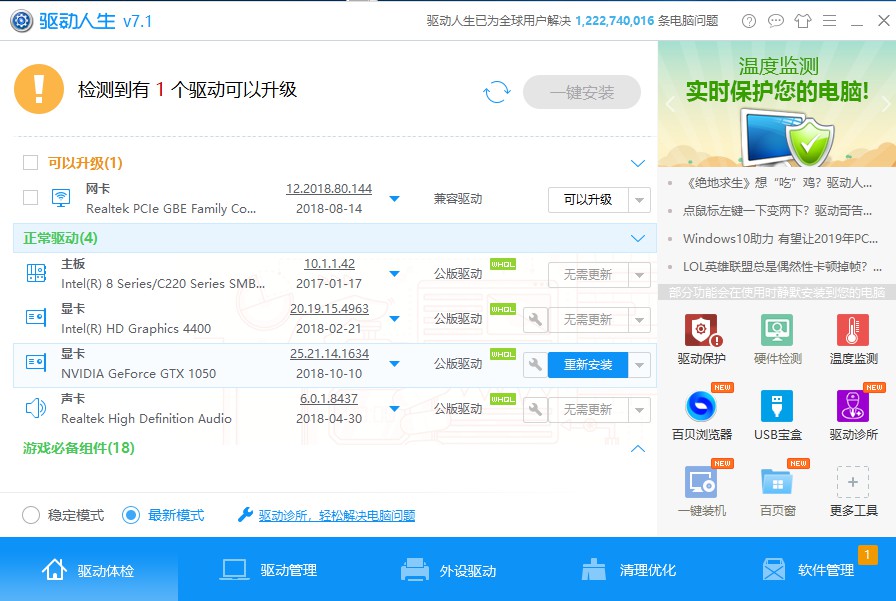The image size is (896, 601).
Task: Open the USB宝盒 tool
Action: 777,415
